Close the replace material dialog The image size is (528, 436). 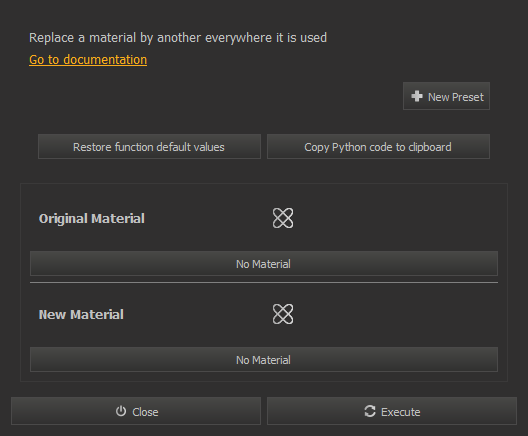(x=136, y=411)
